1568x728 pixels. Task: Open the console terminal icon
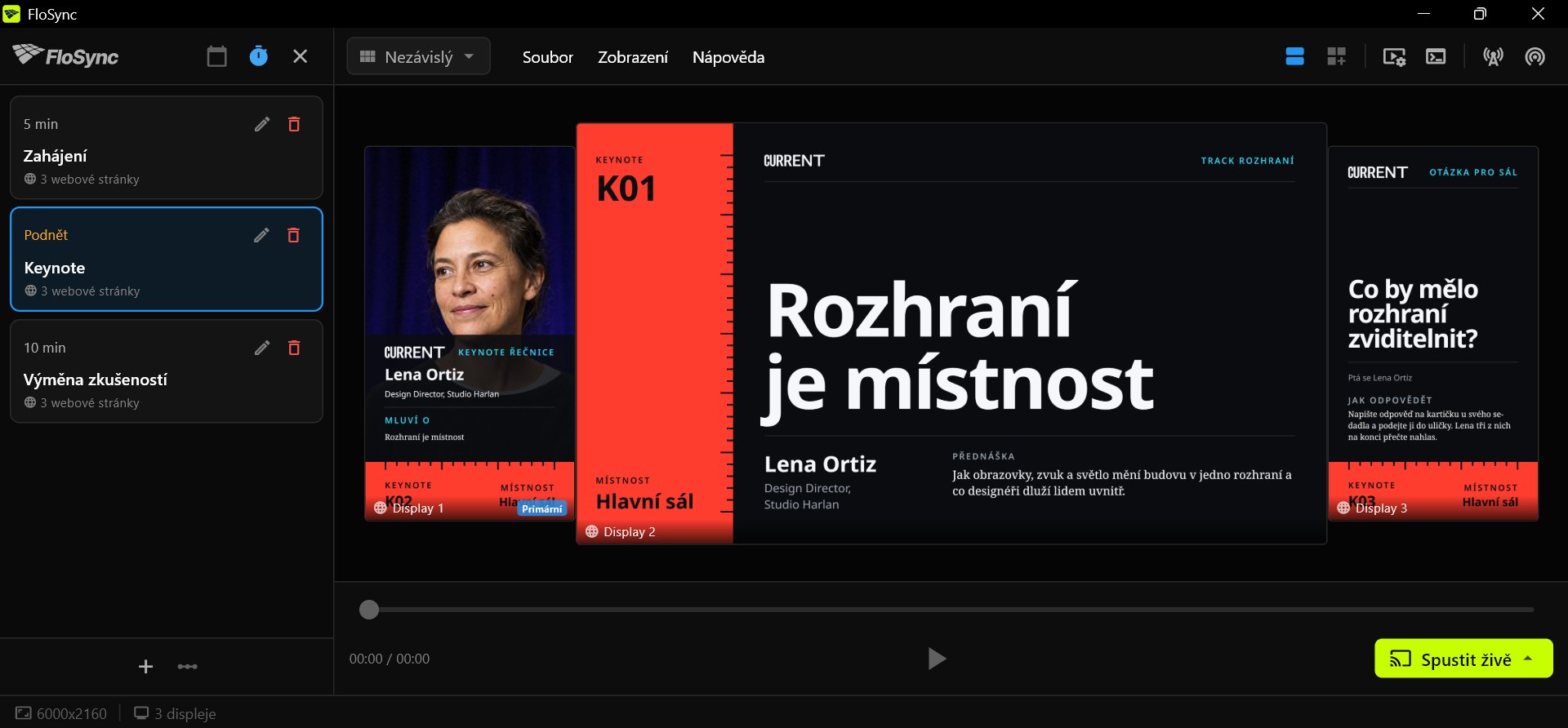point(1436,56)
